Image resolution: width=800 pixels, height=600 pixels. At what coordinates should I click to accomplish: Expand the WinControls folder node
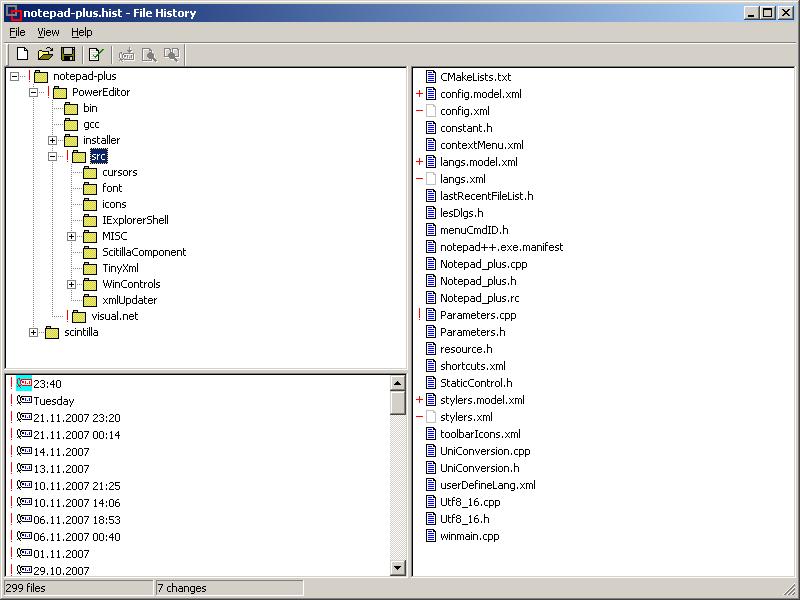click(71, 284)
